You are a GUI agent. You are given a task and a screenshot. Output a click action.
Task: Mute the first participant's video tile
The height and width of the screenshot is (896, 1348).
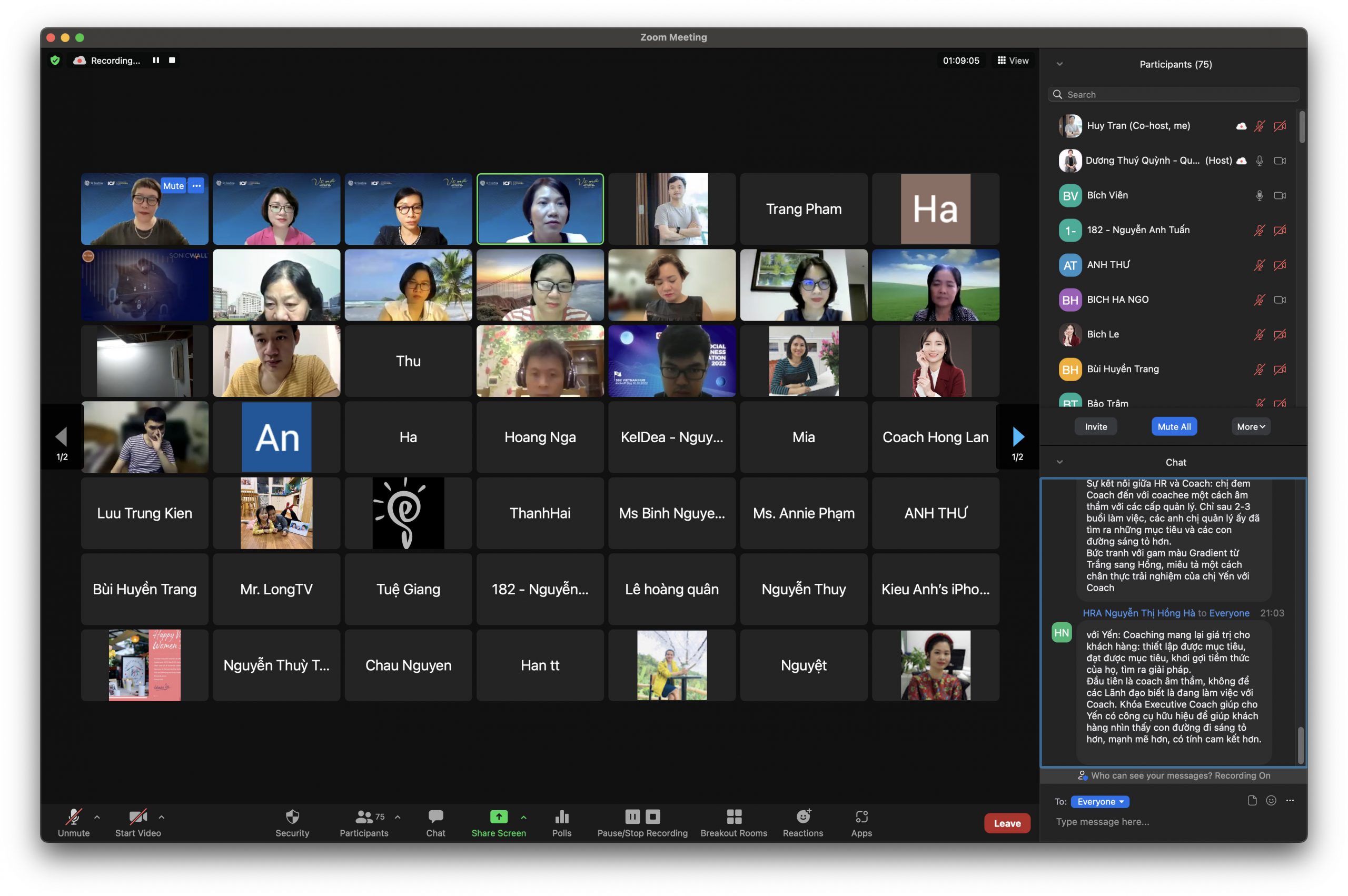[x=173, y=186]
